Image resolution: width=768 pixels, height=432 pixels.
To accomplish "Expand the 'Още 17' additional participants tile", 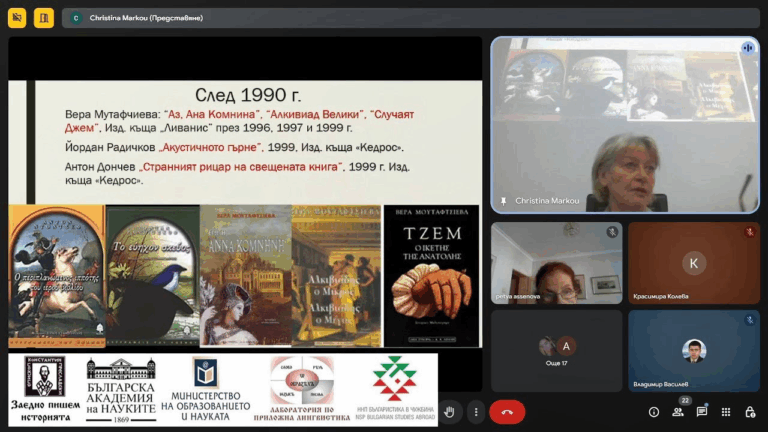I will (x=556, y=350).
